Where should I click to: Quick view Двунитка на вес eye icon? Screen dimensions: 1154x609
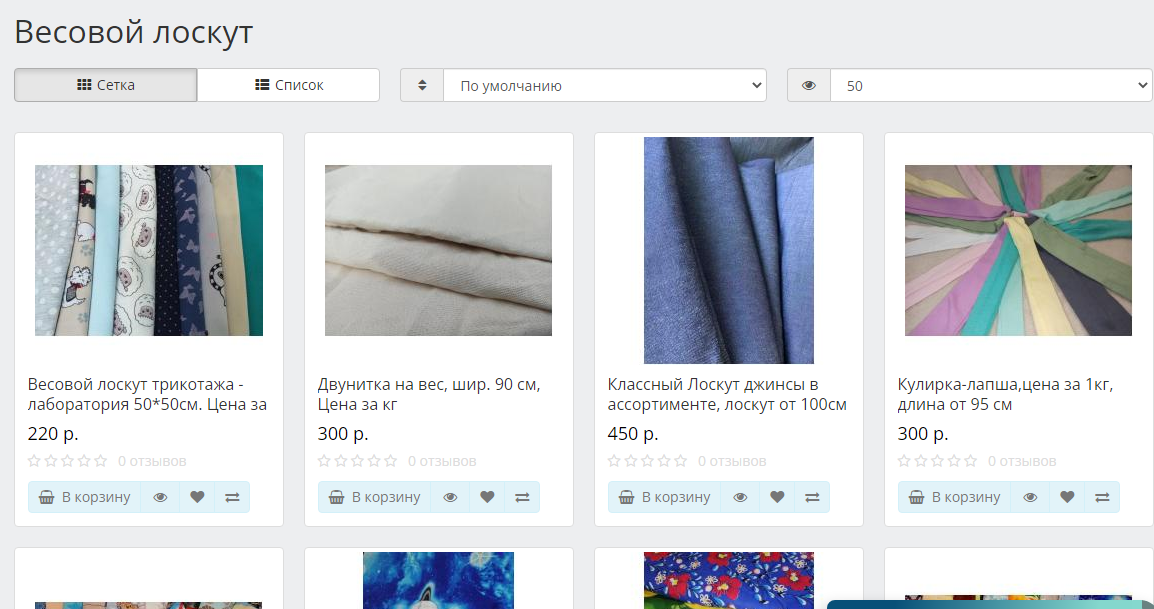450,497
